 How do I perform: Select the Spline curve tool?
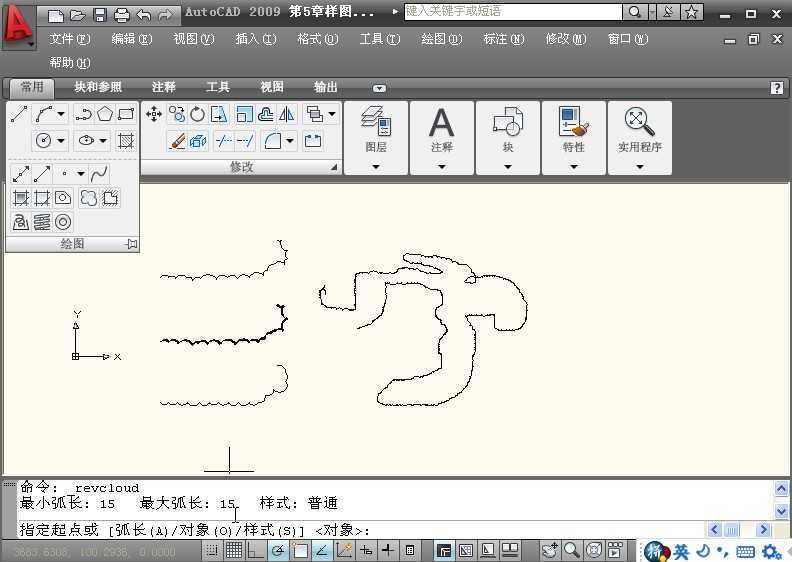coord(99,174)
